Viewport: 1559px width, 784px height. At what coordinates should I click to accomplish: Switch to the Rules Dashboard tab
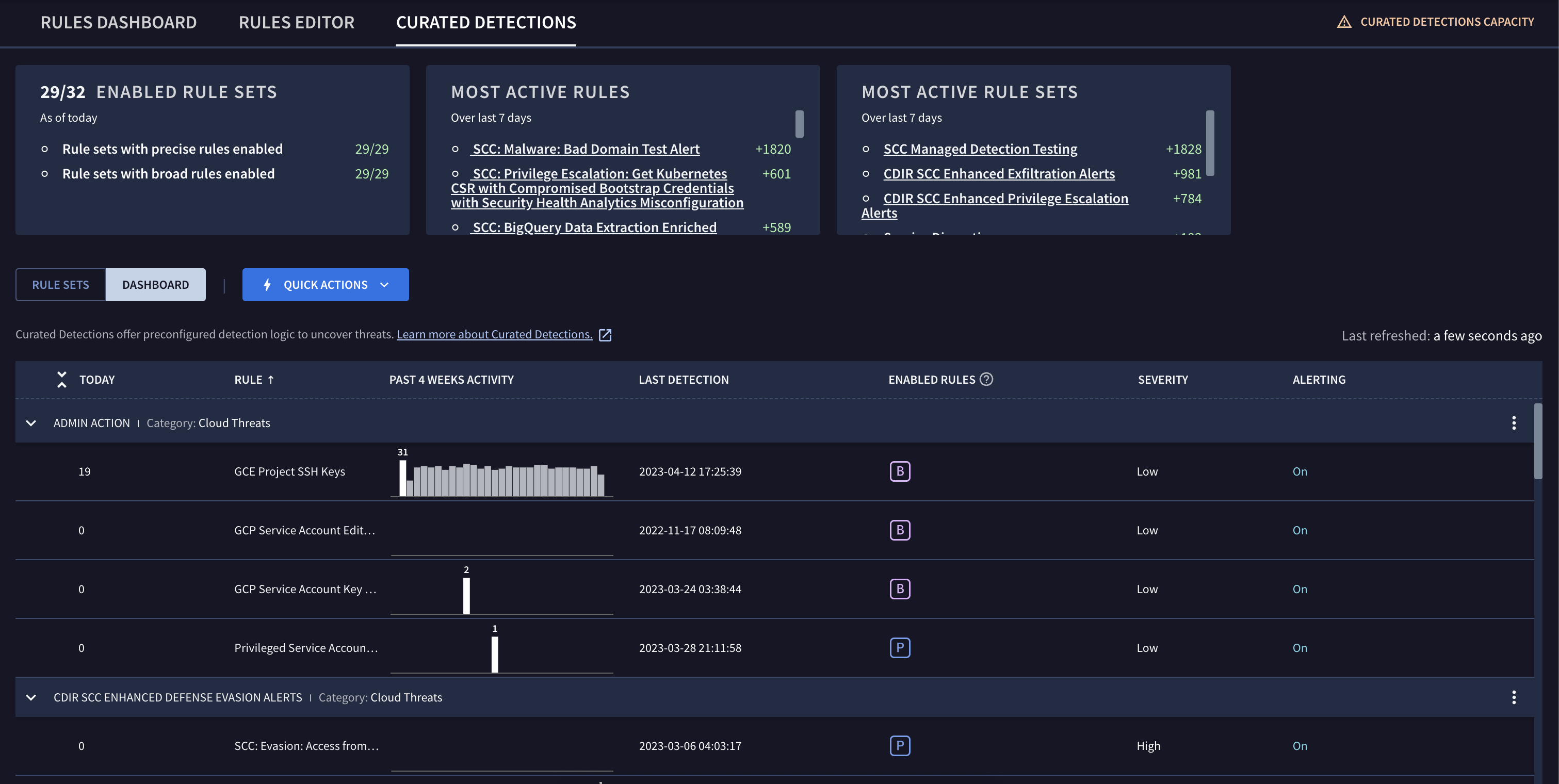[x=118, y=22]
